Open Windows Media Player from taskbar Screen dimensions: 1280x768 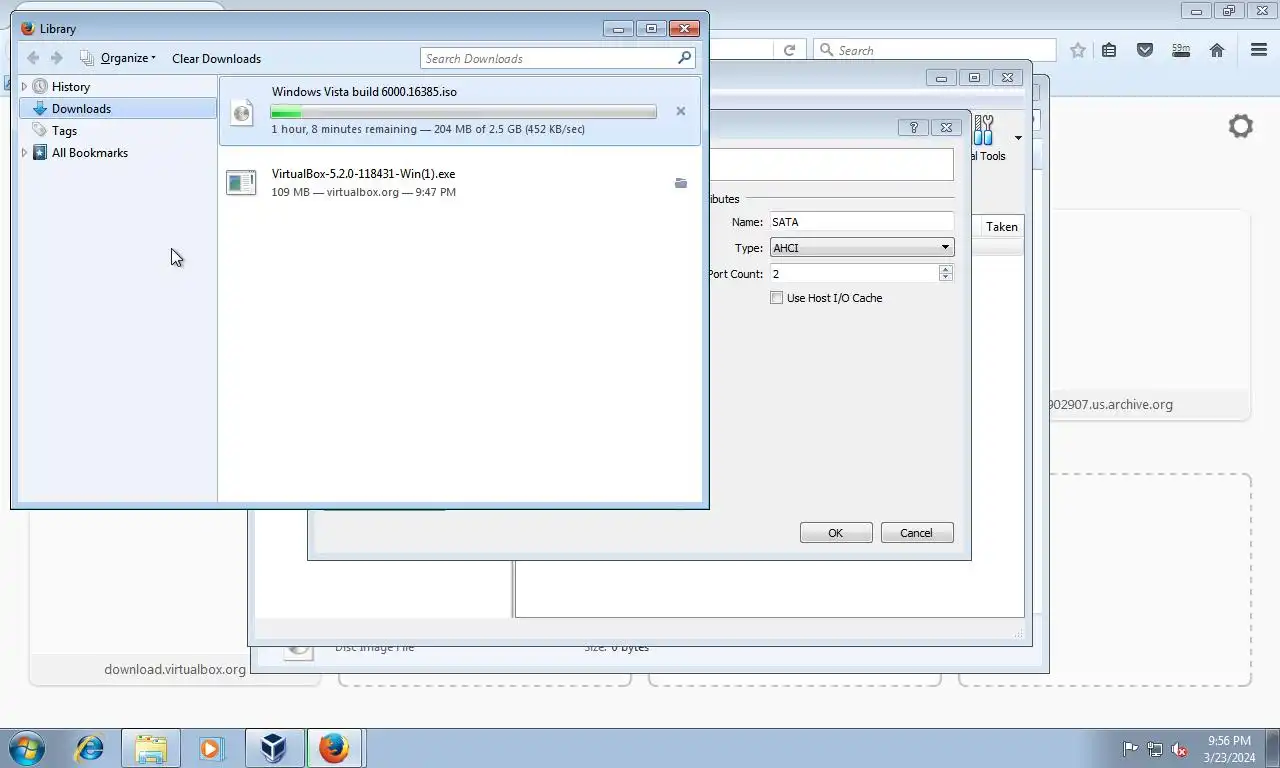click(x=211, y=748)
